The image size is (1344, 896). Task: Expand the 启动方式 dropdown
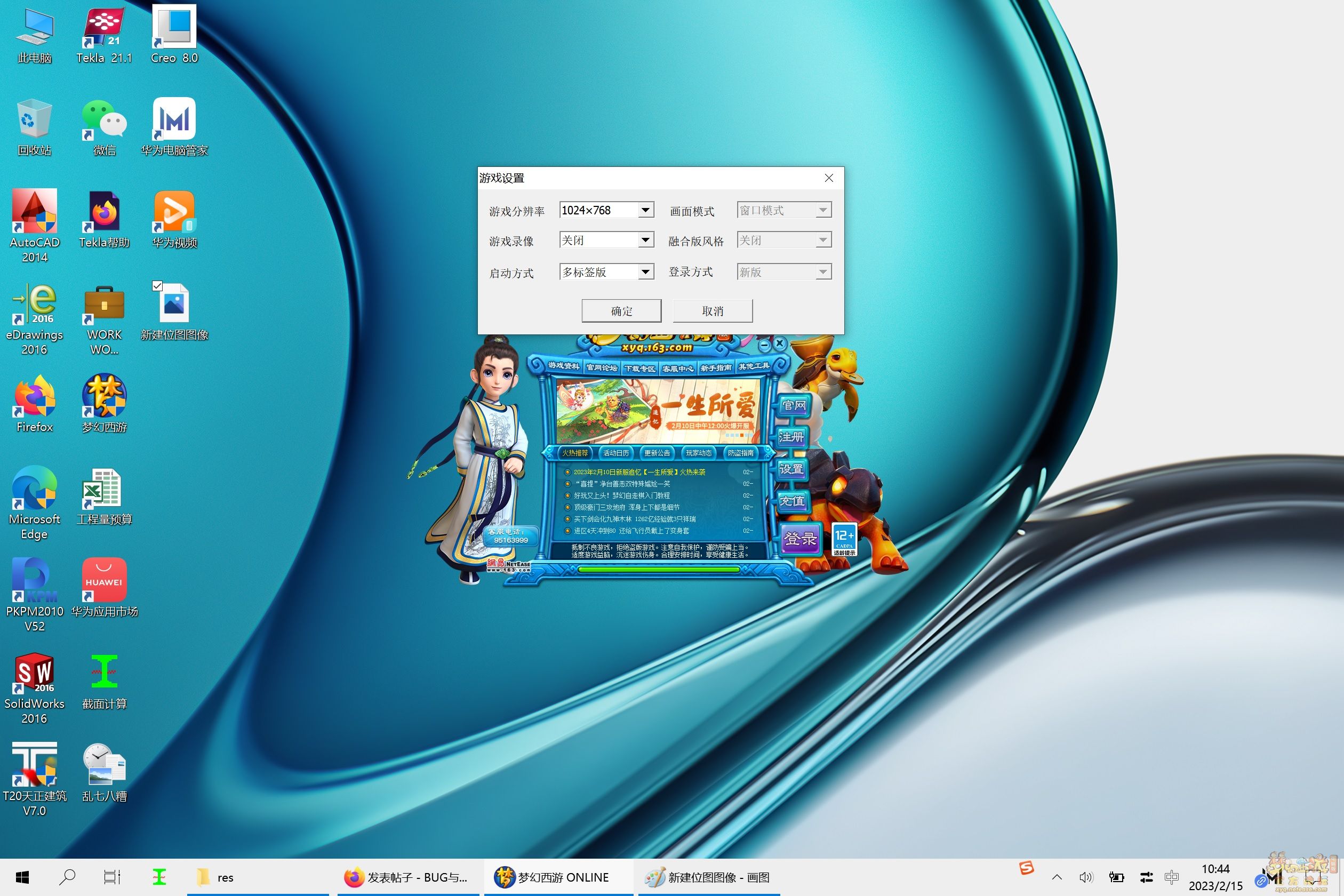(x=646, y=271)
